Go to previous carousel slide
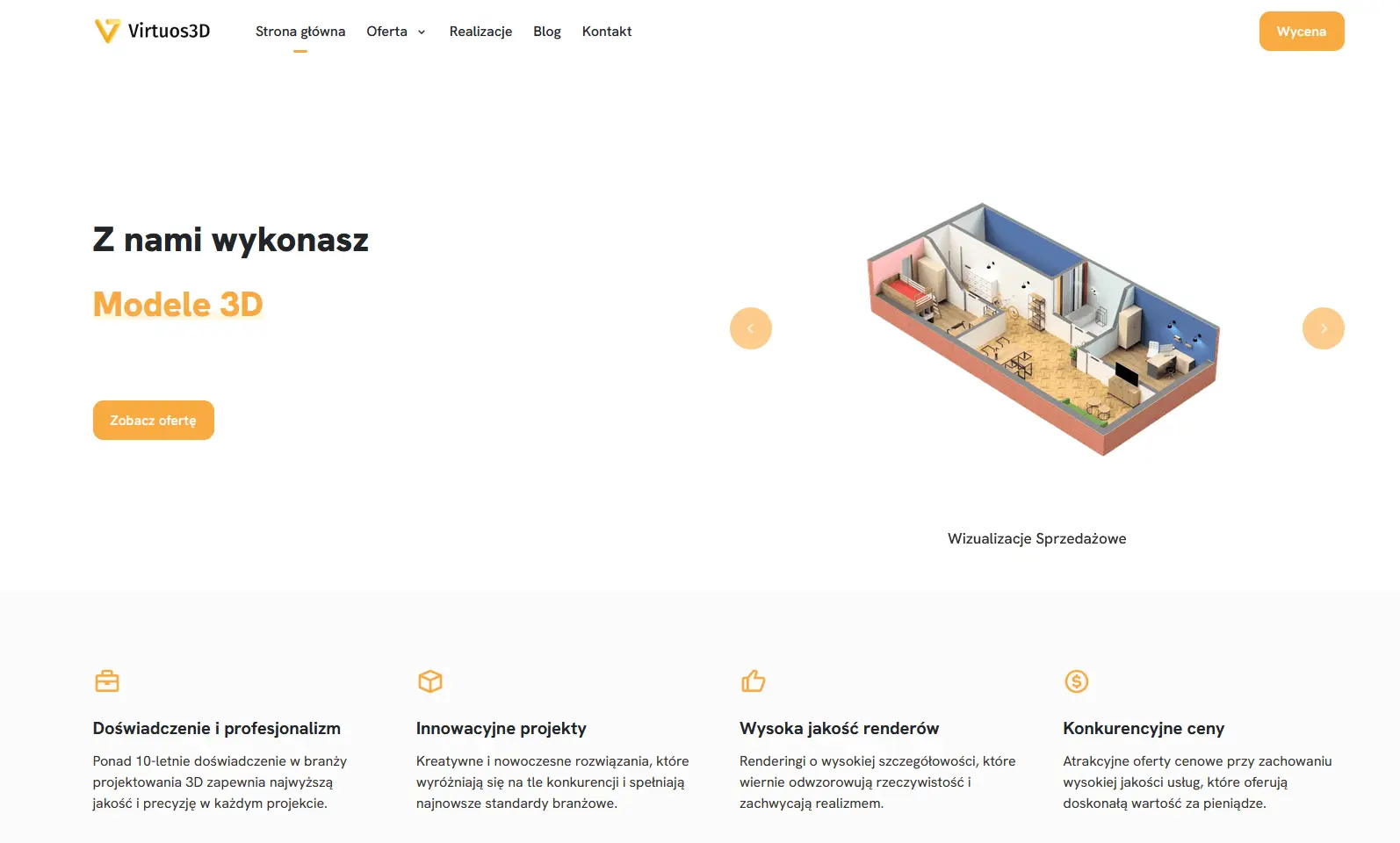This screenshot has height=843, width=1400. pos(751,328)
